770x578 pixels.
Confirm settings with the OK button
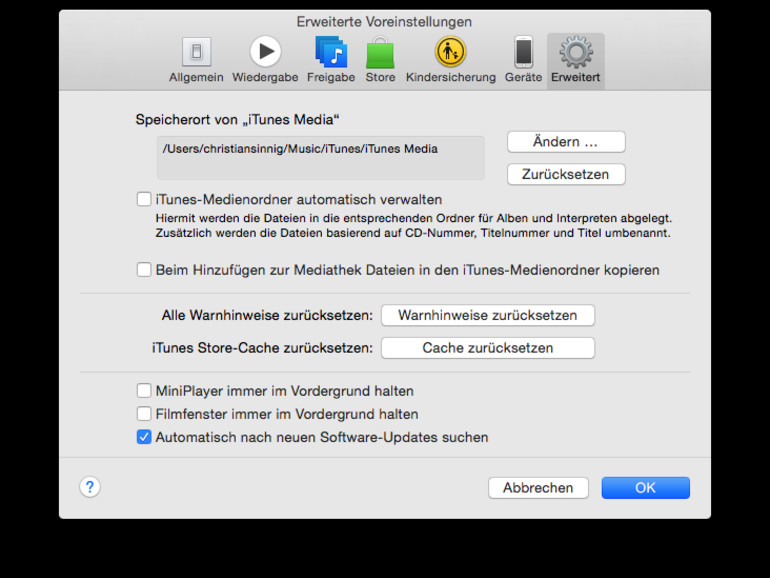pyautogui.click(x=645, y=488)
